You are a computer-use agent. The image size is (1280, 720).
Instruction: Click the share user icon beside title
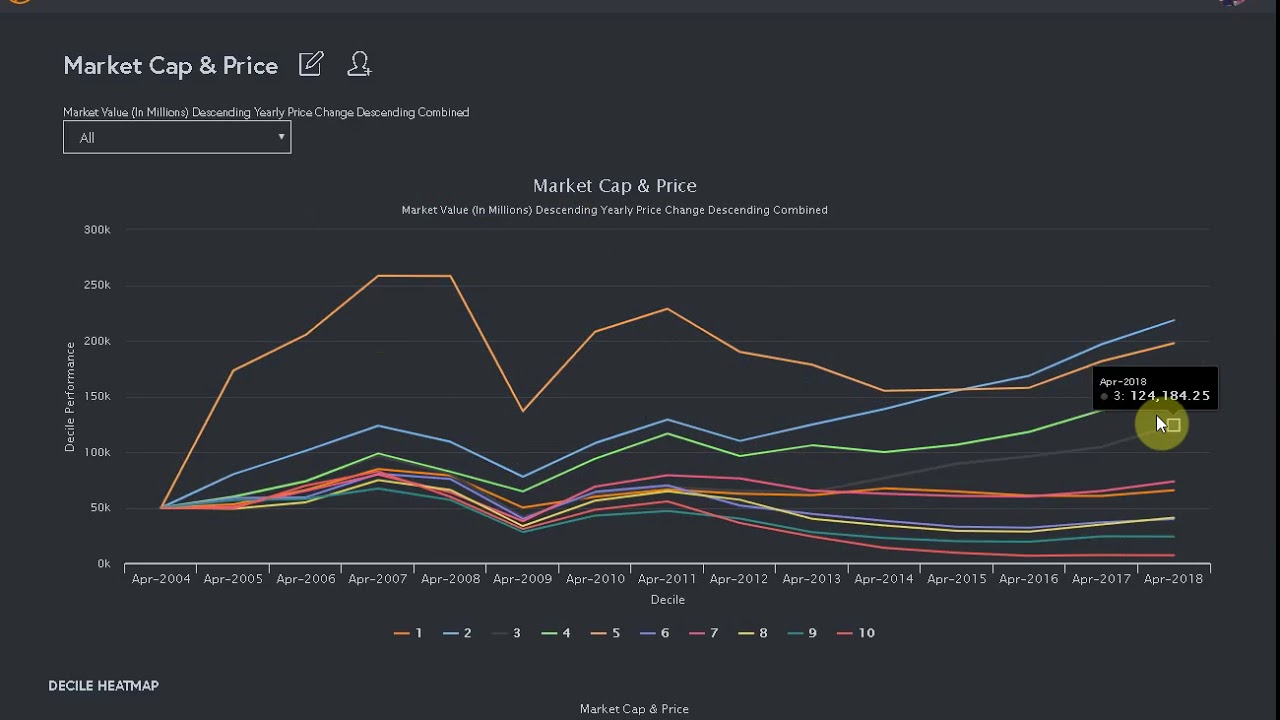click(359, 64)
